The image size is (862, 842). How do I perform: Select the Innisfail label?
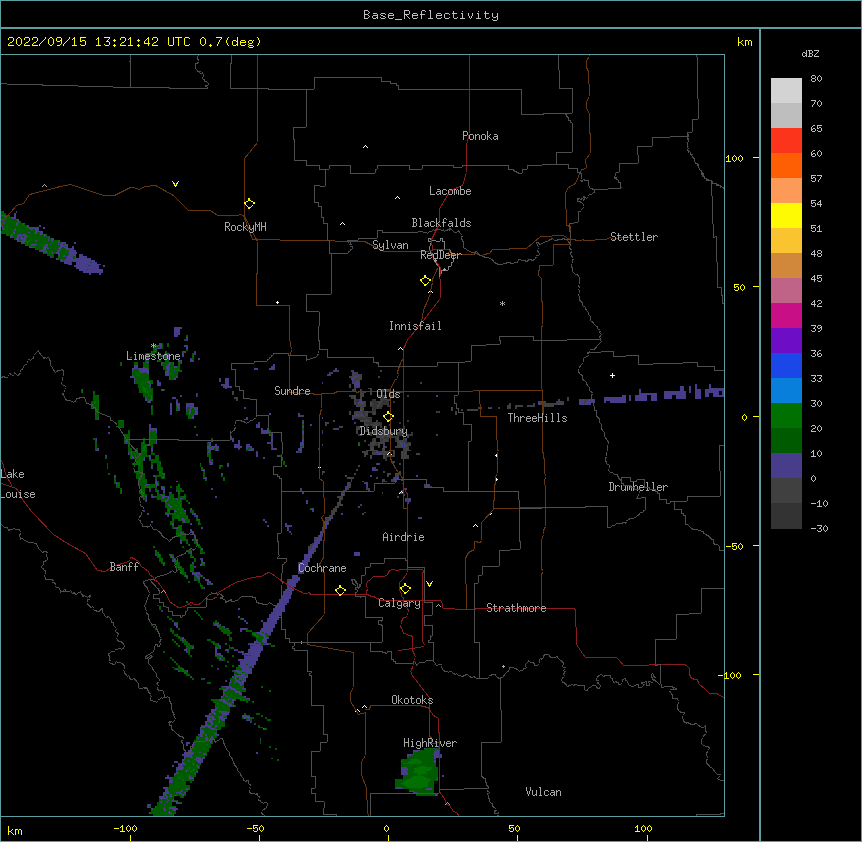click(x=415, y=326)
